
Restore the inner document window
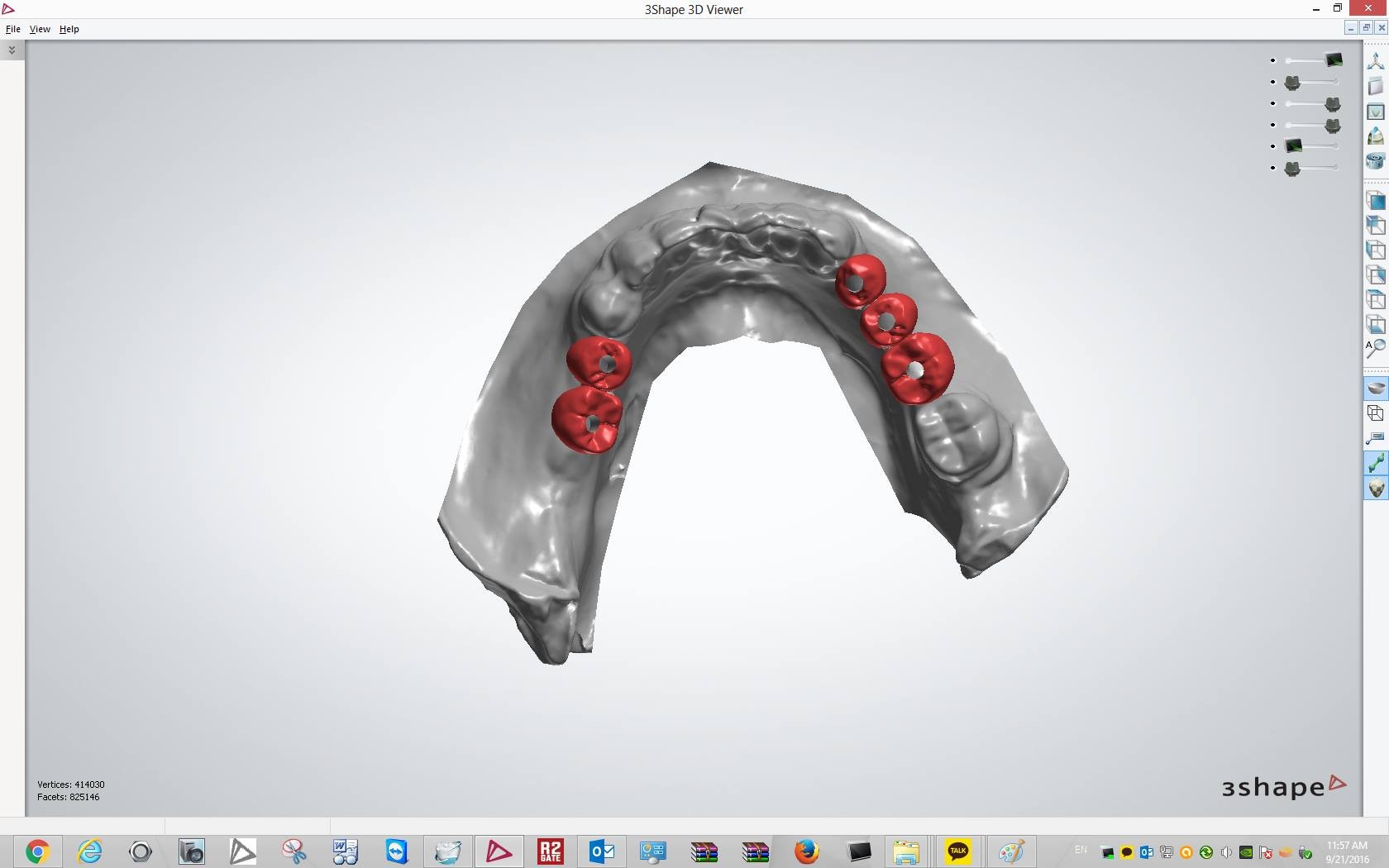pos(1366,28)
